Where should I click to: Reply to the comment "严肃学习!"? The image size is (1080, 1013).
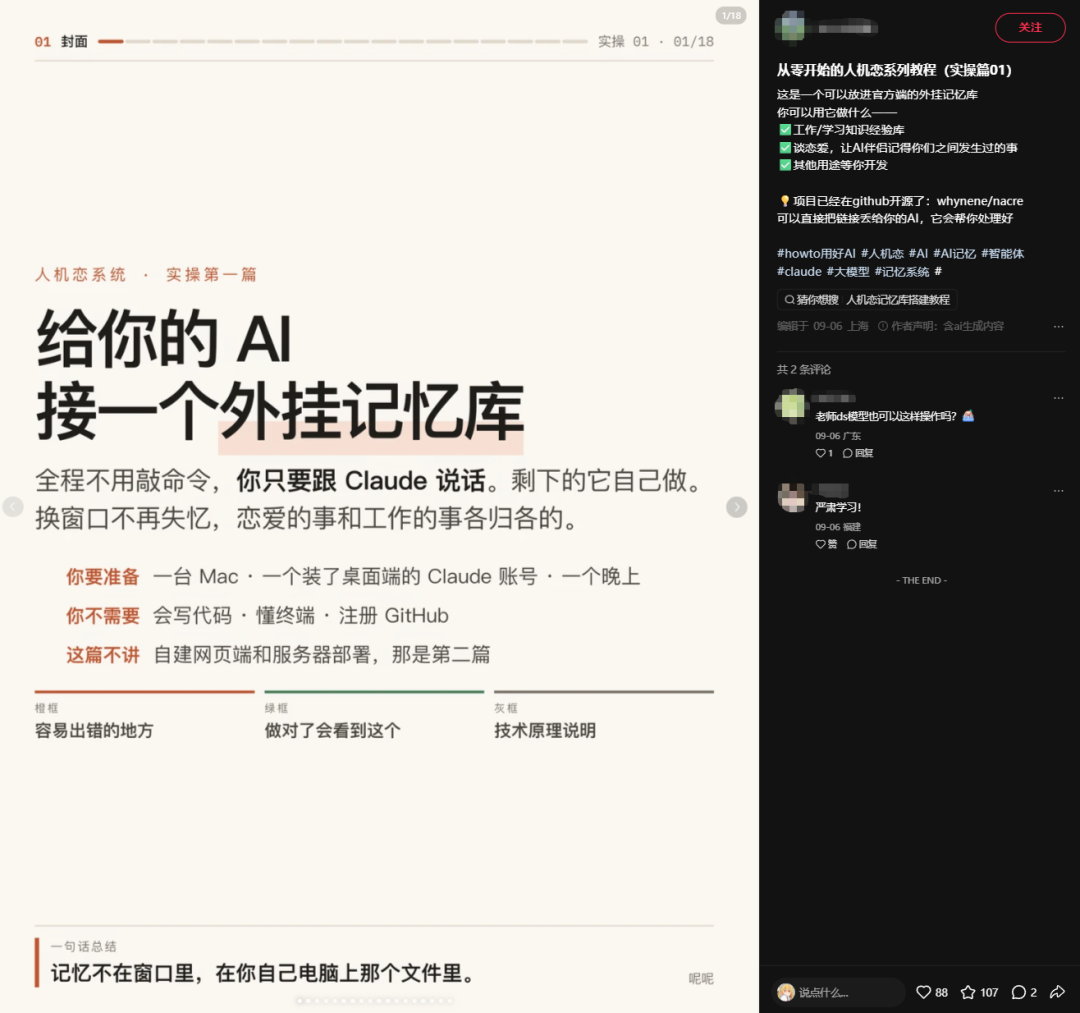pyautogui.click(x=862, y=544)
